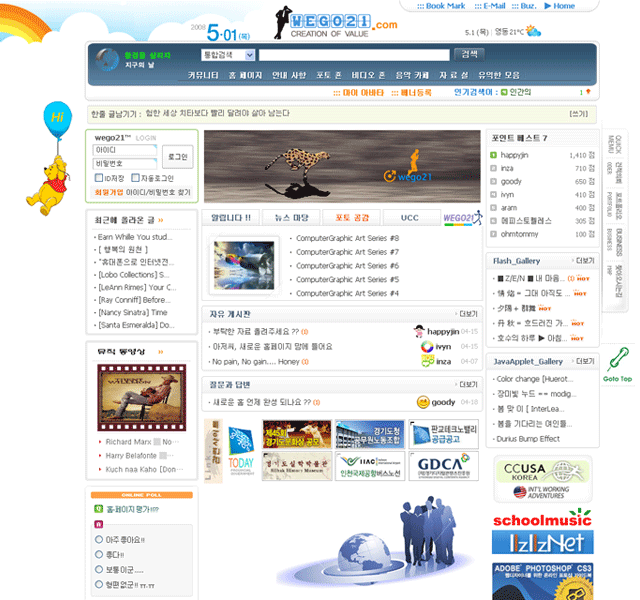Screen dimensions: 640x600
Task: Expand 더보기 in the Flash_Gallery panel
Action: pyautogui.click(x=585, y=260)
